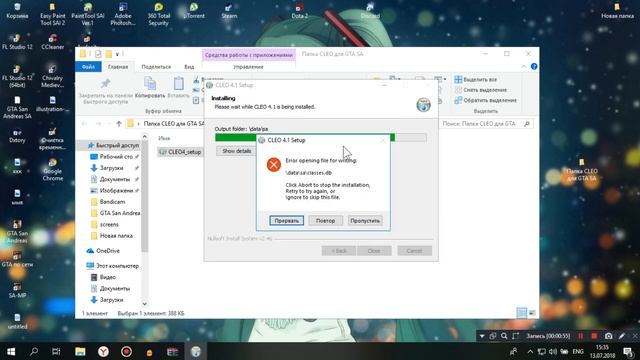
Task: Open the Поделиться ribbon tab
Action: pos(156,67)
